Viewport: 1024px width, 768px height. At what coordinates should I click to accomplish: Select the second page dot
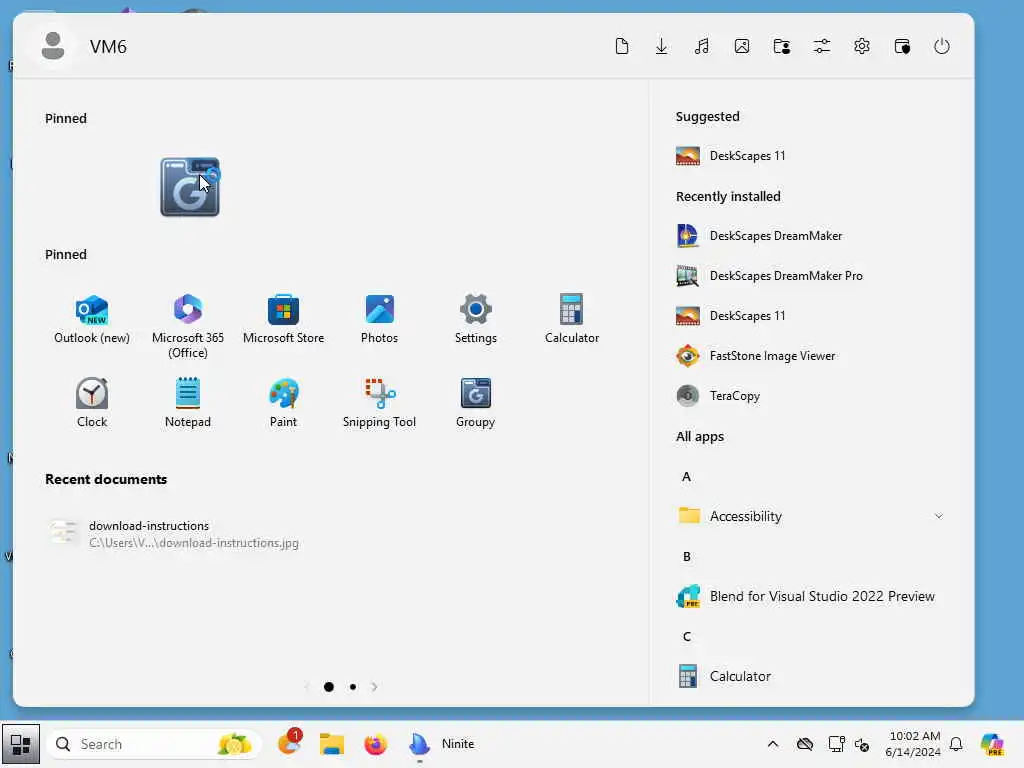pos(353,687)
